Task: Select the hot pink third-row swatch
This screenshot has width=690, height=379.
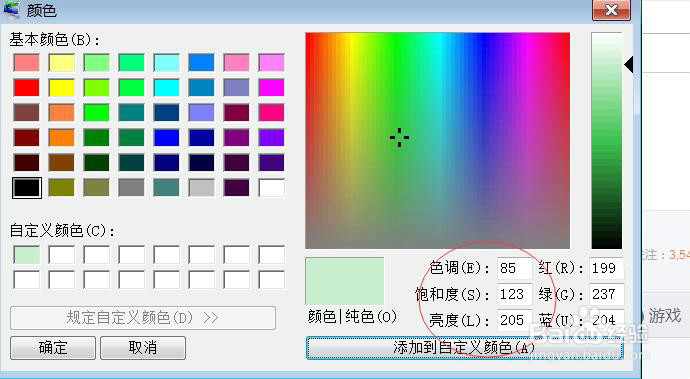Action: click(272, 113)
